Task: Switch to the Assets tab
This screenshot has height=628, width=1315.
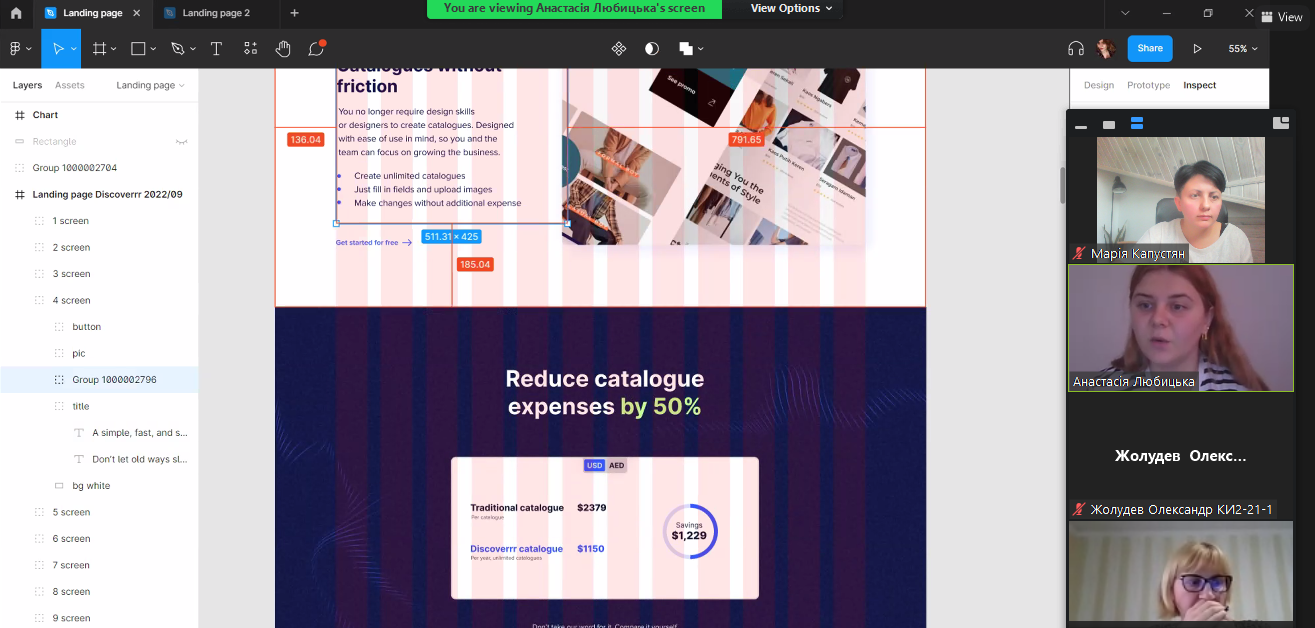Action: coord(70,85)
